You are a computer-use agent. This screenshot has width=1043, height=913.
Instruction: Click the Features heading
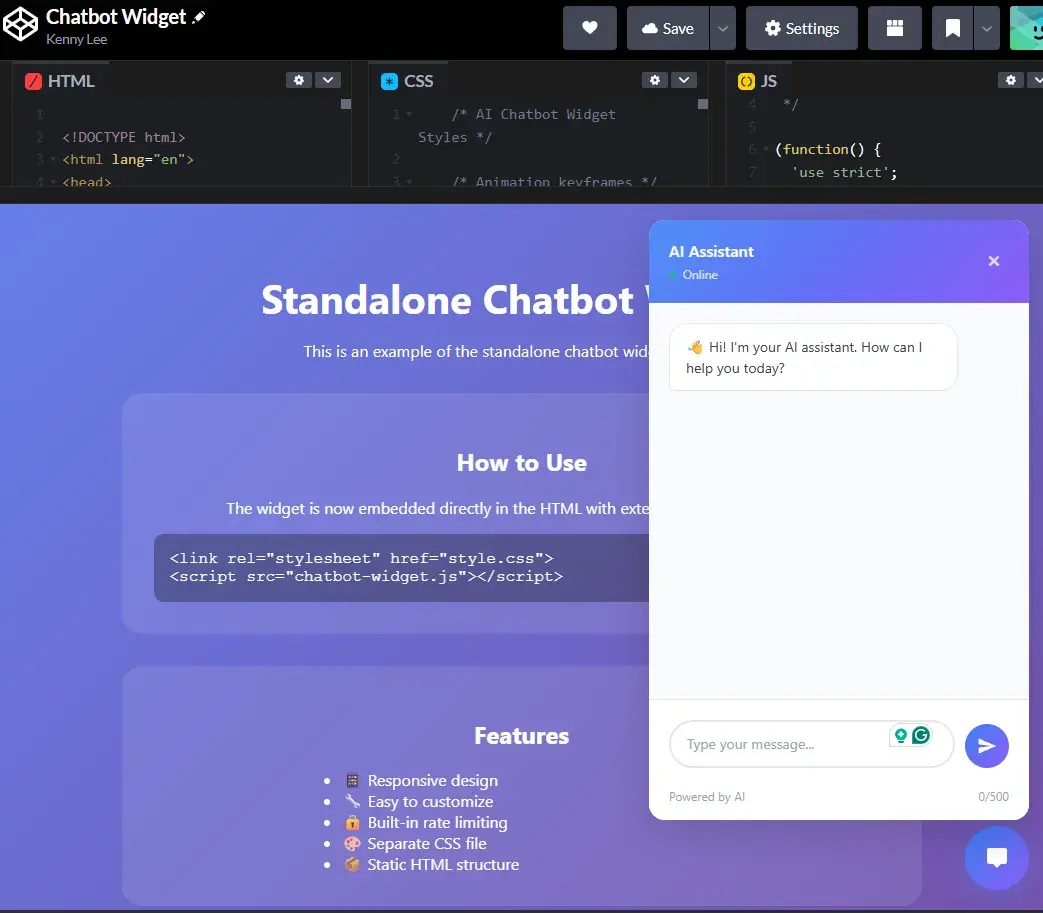522,736
